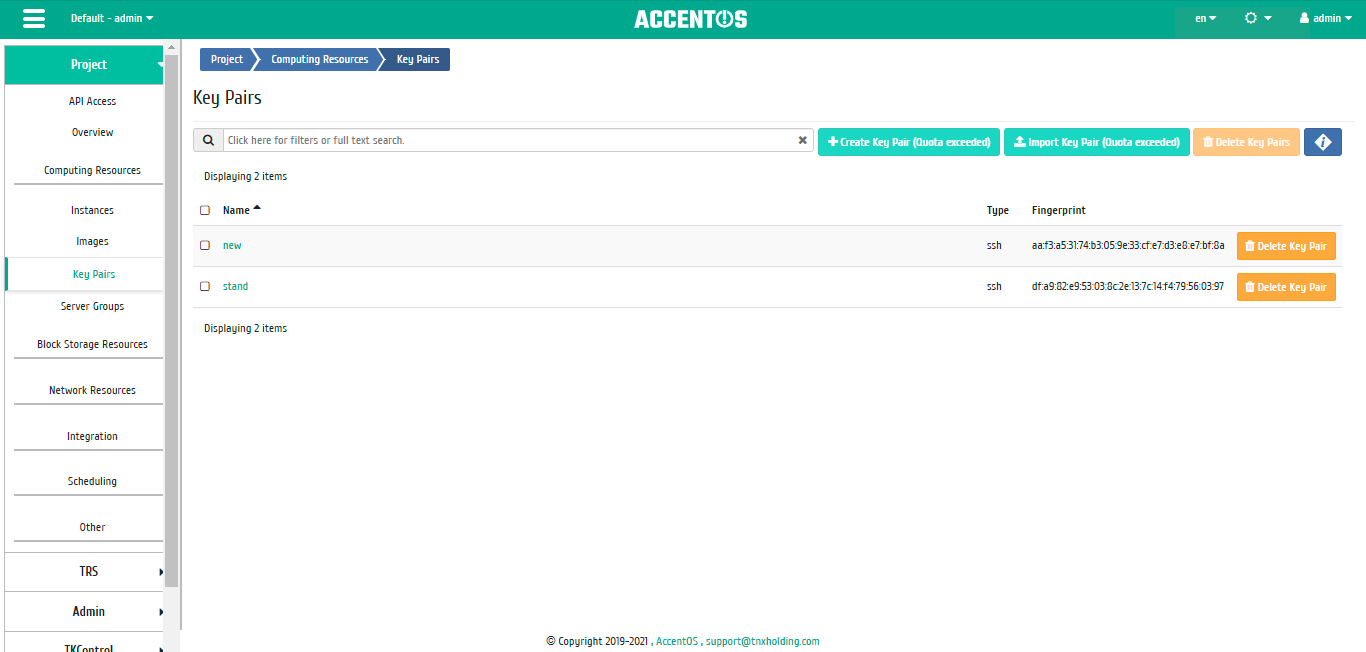The width and height of the screenshot is (1366, 652).
Task: Check the box for key pair stand
Action: (x=205, y=286)
